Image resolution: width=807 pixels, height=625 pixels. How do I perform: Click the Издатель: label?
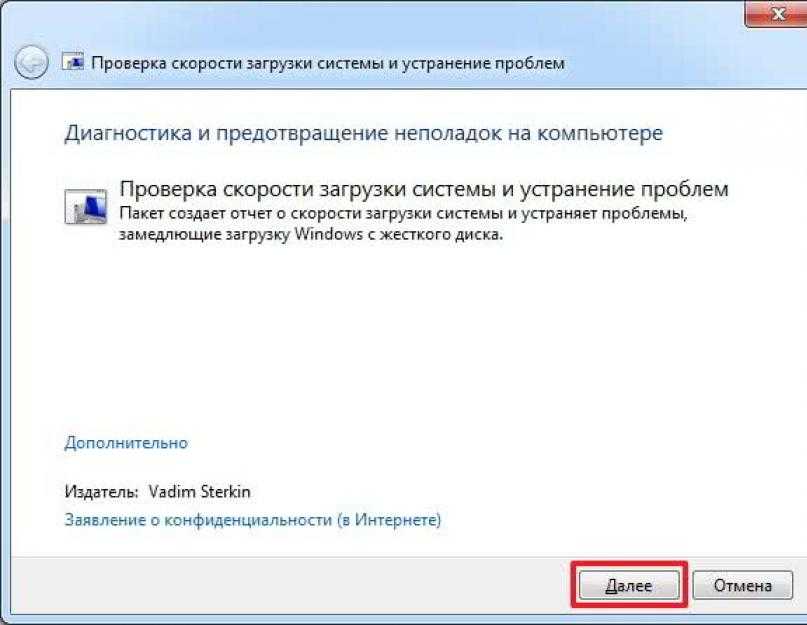pyautogui.click(x=101, y=492)
